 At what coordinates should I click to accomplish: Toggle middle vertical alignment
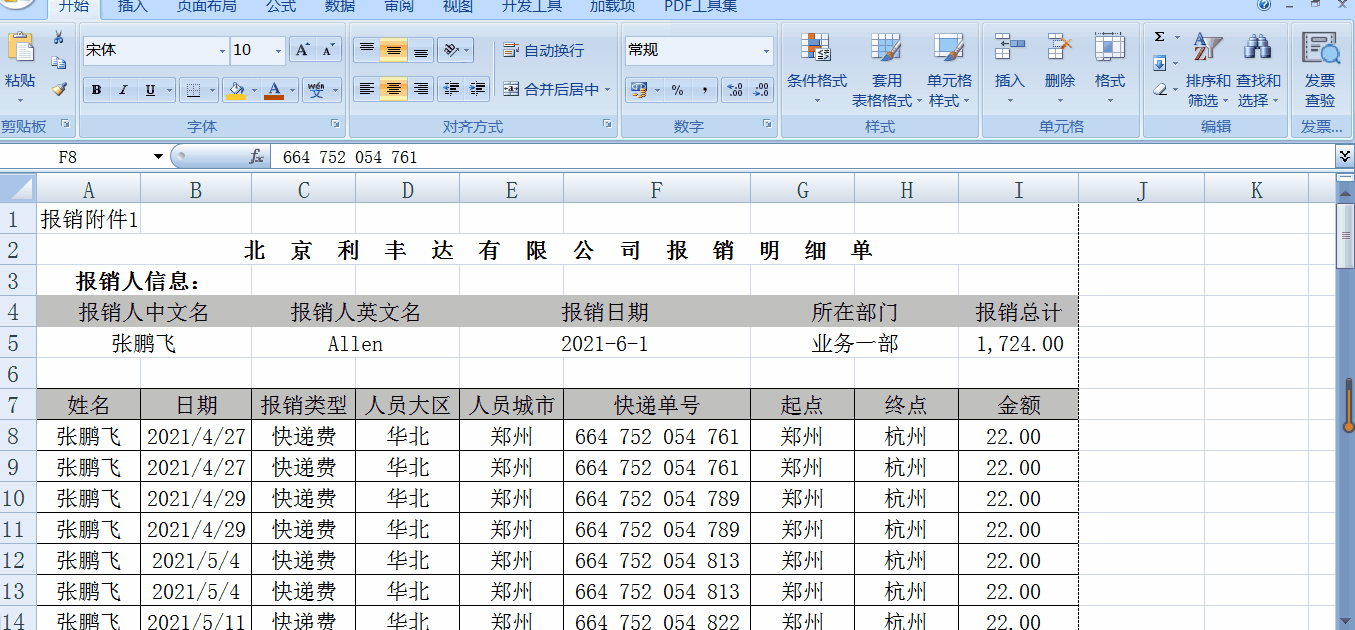[394, 49]
